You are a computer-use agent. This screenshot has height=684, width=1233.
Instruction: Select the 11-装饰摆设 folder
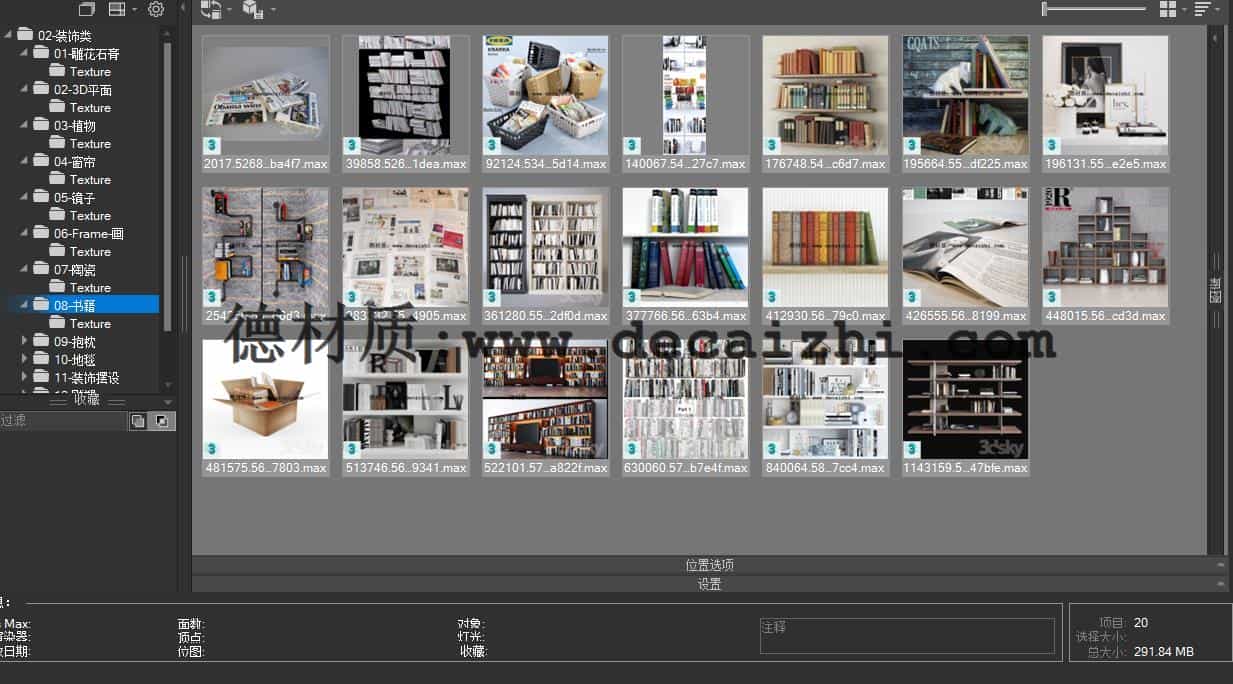coord(86,378)
